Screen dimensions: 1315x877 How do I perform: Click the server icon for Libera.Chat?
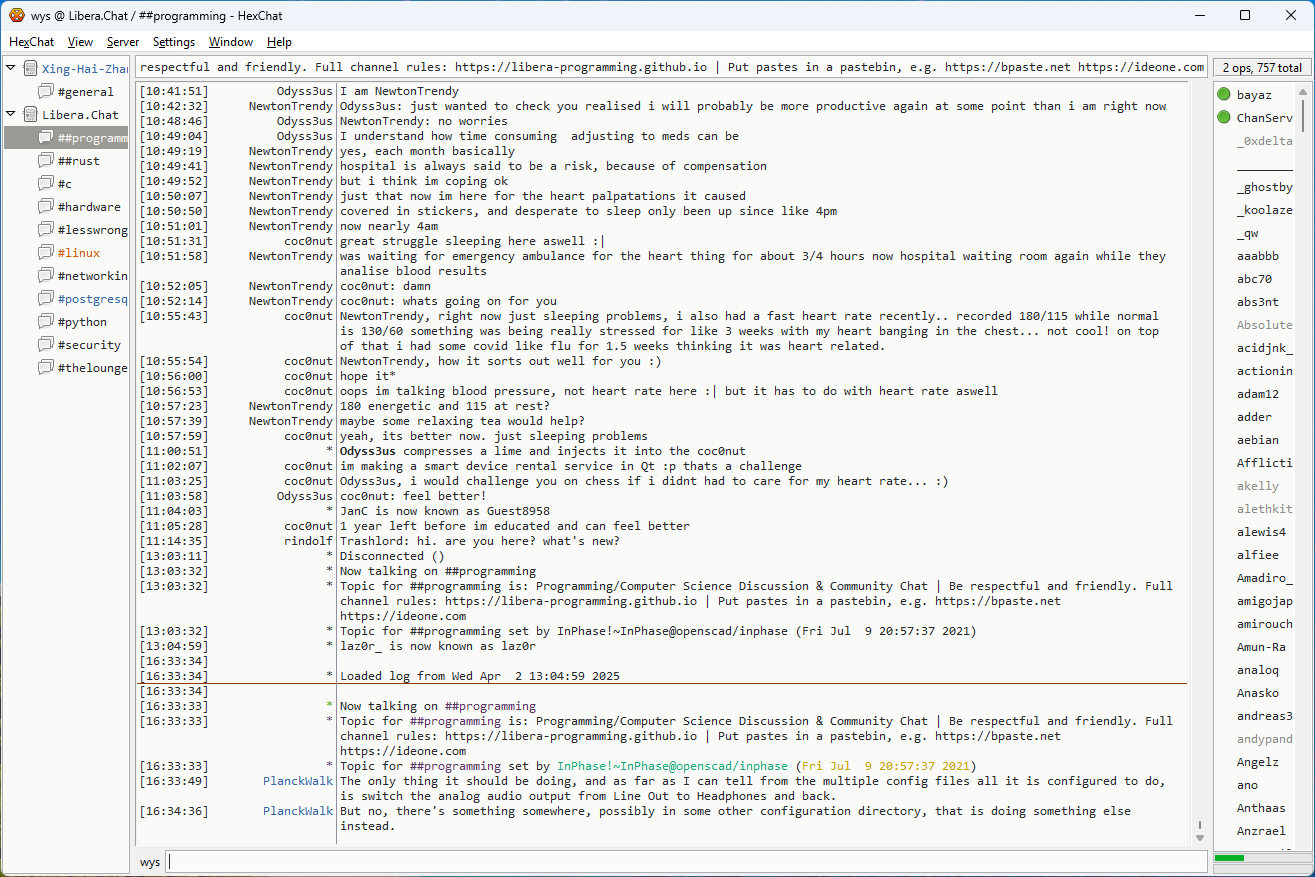point(30,115)
